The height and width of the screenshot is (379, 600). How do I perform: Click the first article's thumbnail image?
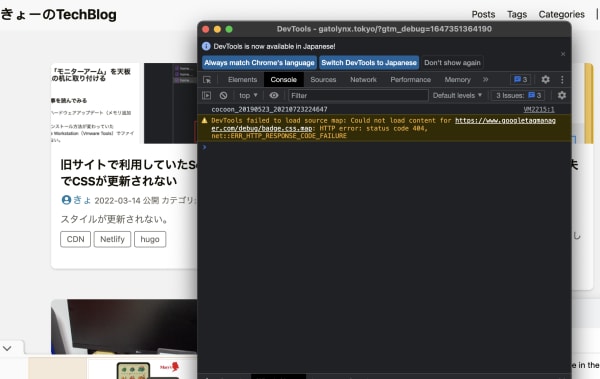tap(124, 103)
